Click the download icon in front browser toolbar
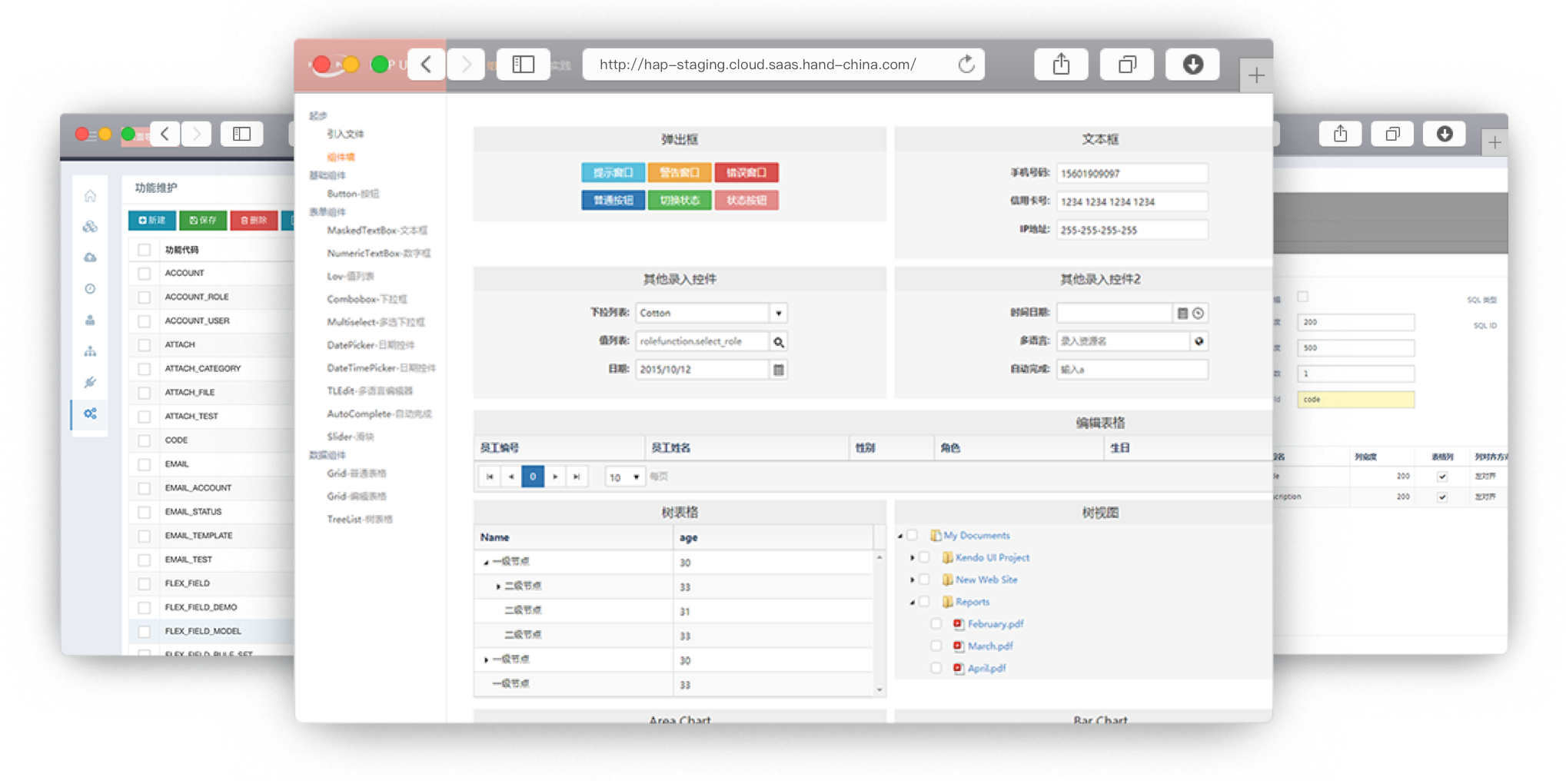Image resolution: width=1566 pixels, height=784 pixels. pyautogui.click(x=1192, y=65)
